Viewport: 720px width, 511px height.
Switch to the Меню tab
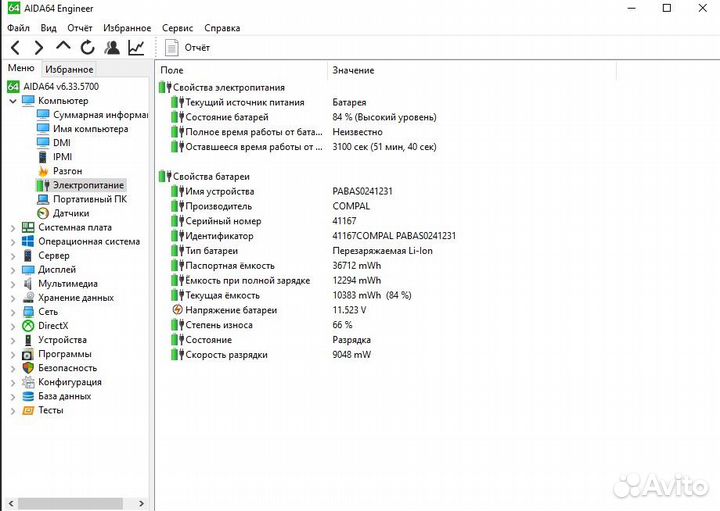tap(21, 68)
